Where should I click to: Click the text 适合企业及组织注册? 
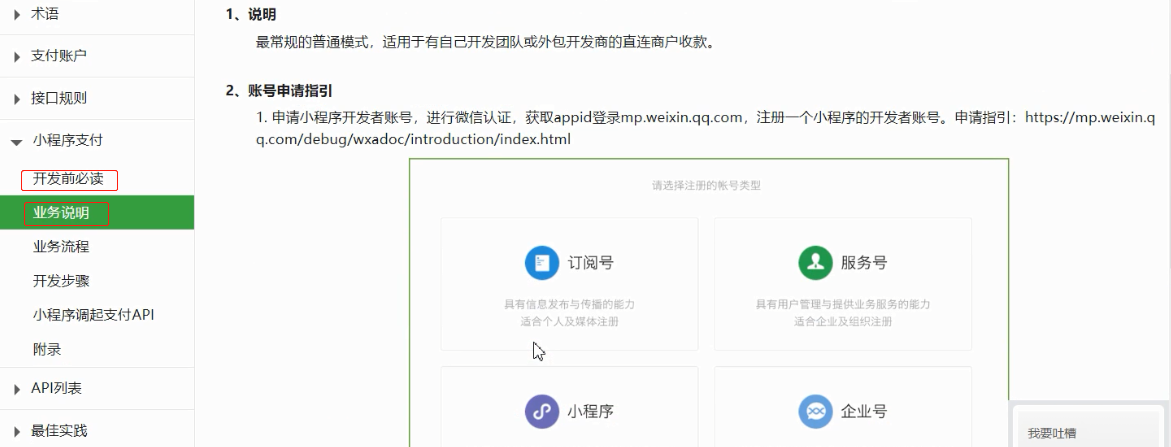pos(842,322)
